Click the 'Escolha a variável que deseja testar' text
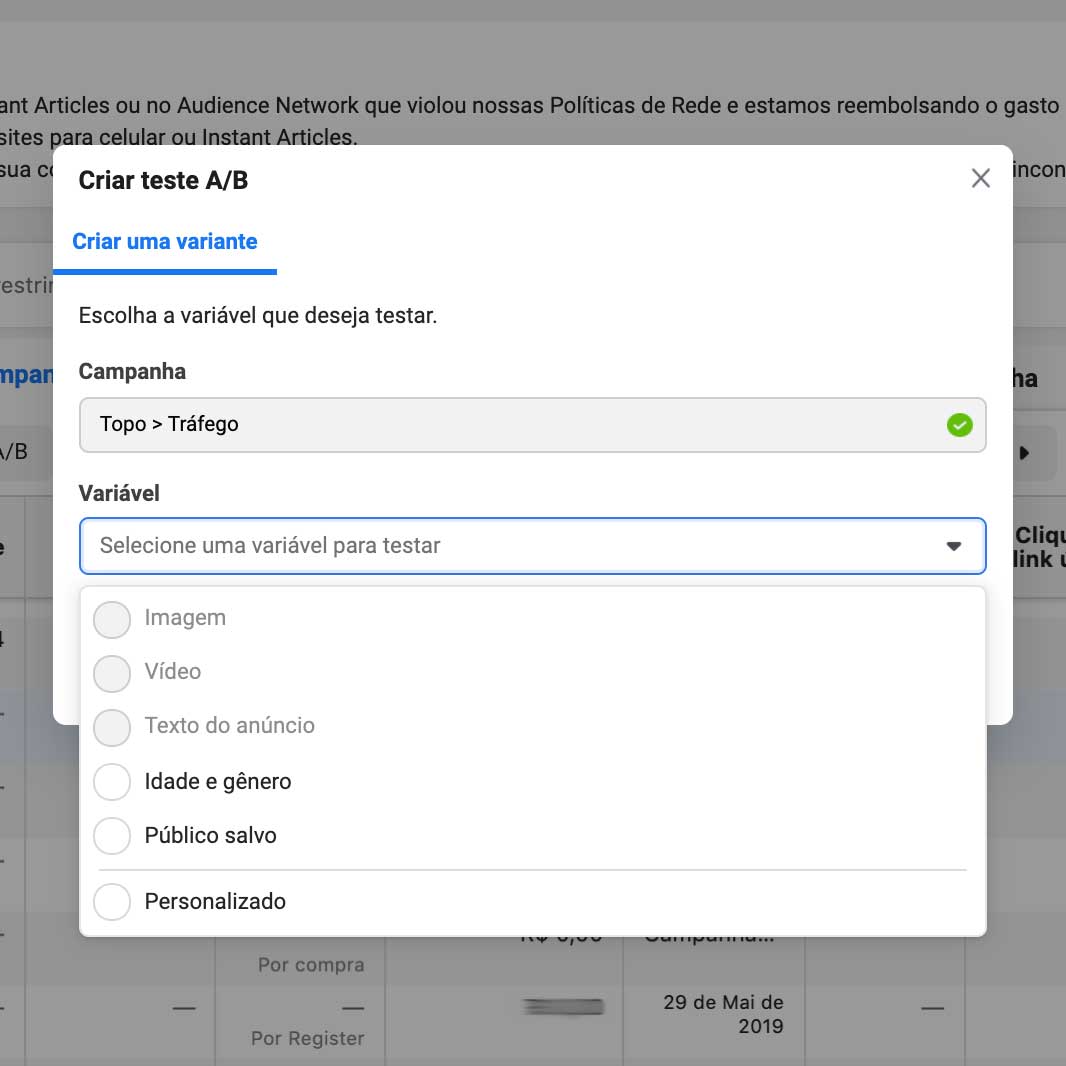1066x1066 pixels. click(258, 316)
